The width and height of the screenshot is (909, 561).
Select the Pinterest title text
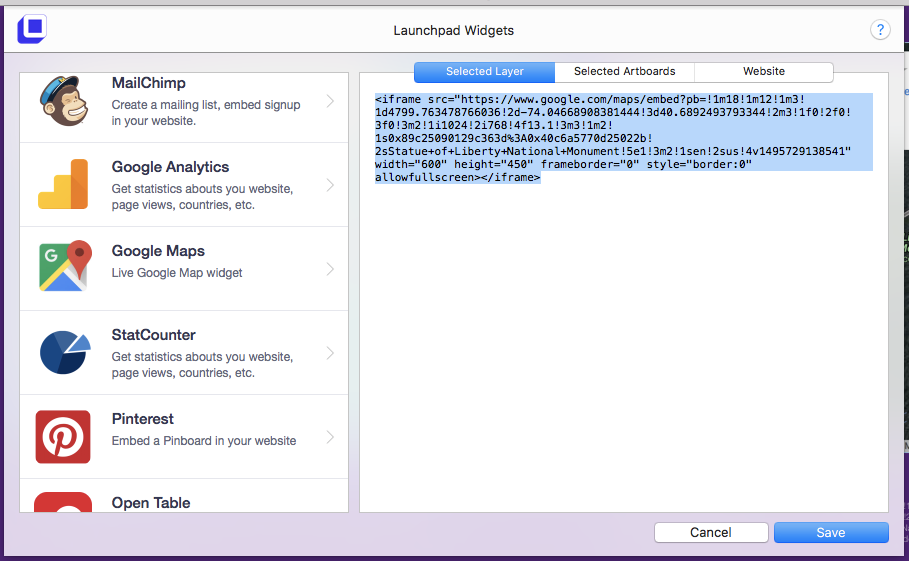coord(143,419)
